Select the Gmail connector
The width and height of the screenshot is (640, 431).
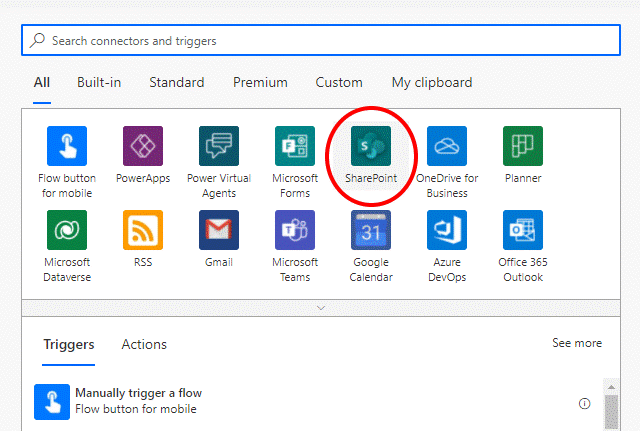point(219,230)
